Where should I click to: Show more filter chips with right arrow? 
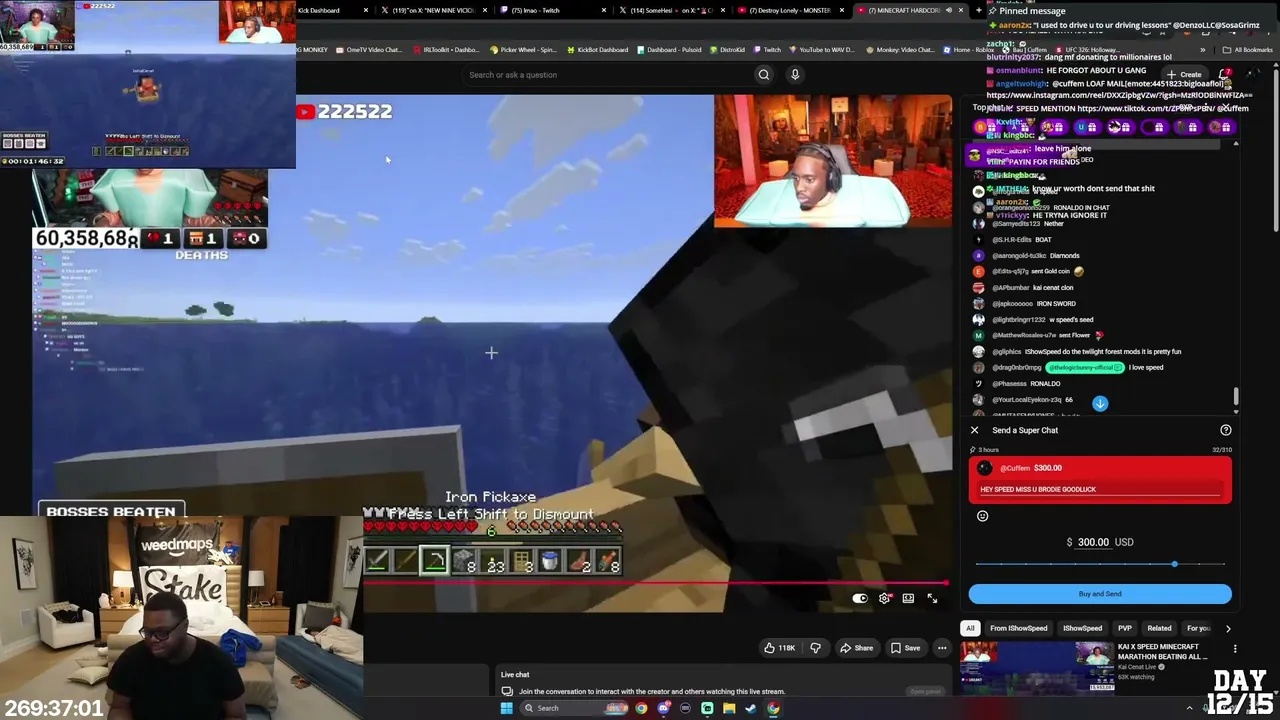tap(1228, 628)
